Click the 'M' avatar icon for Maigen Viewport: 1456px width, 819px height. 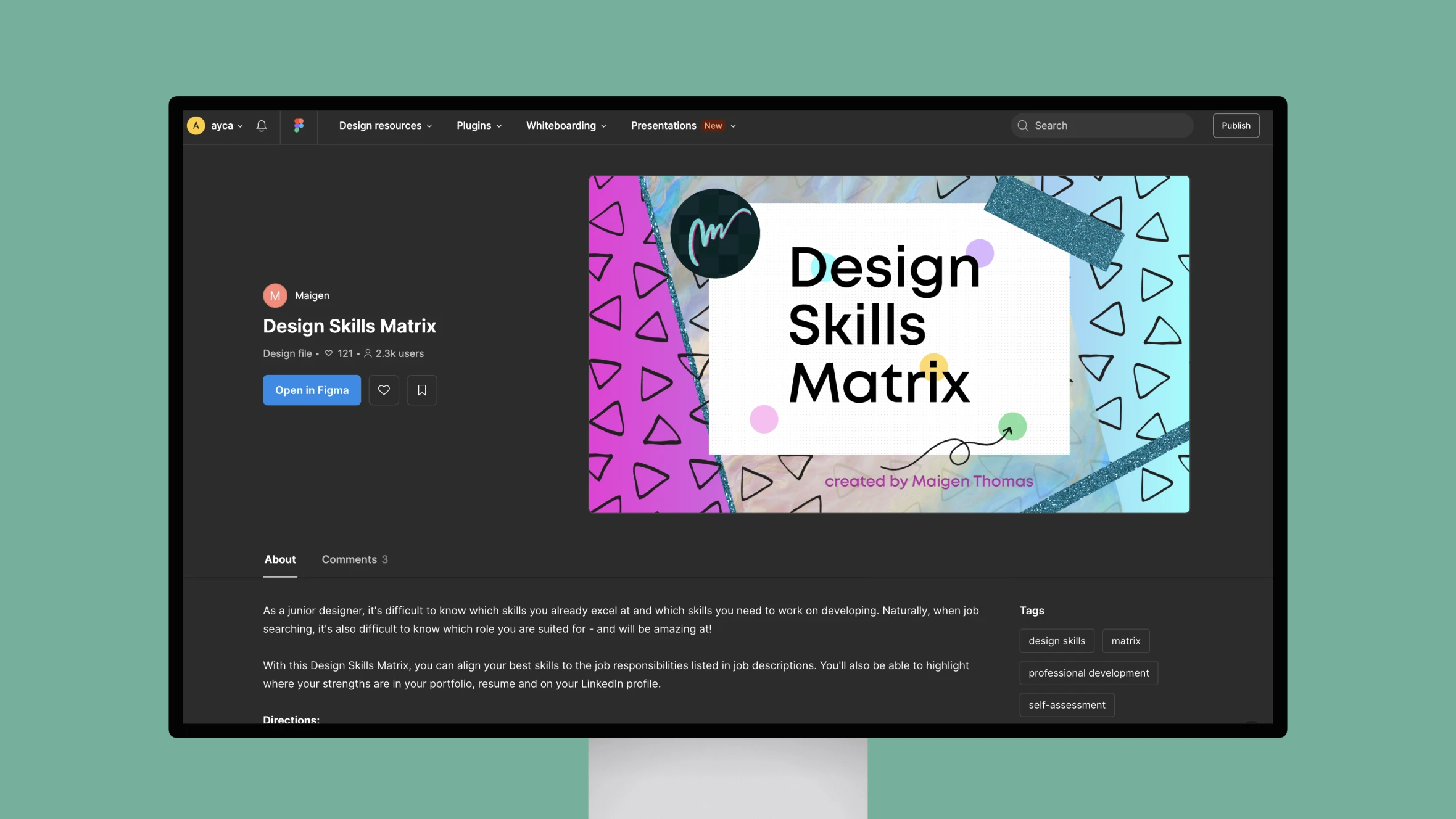point(274,295)
